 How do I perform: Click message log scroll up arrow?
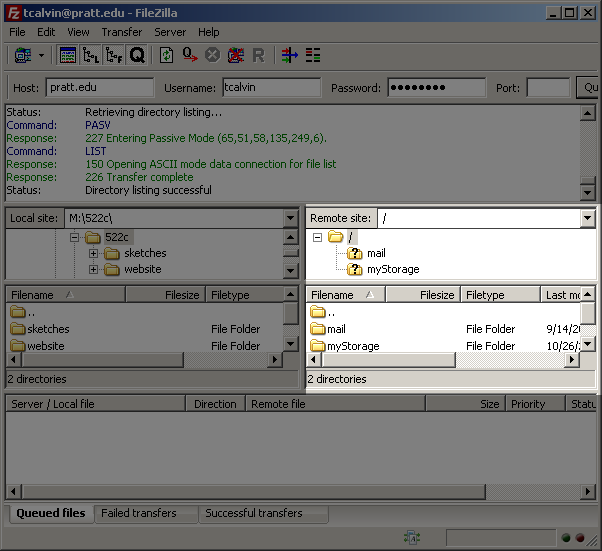pos(587,113)
